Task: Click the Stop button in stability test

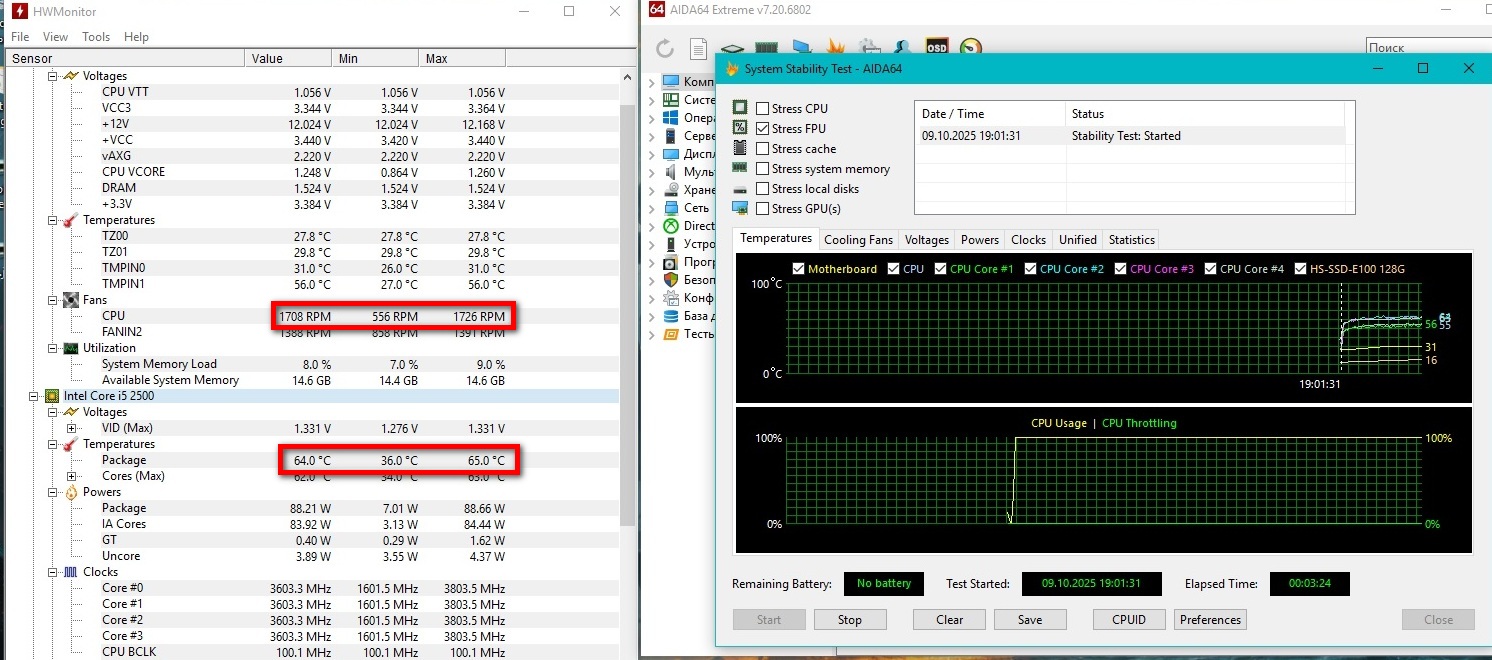Action: click(x=850, y=620)
